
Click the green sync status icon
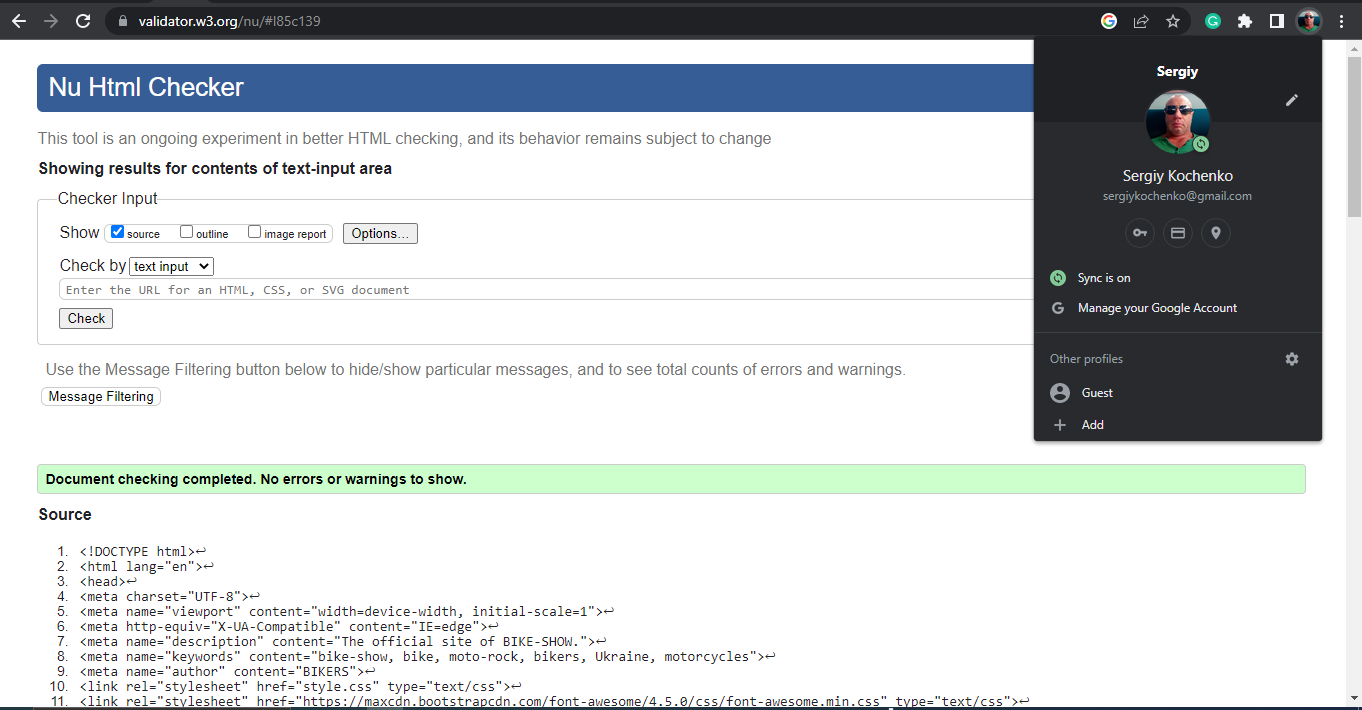click(1058, 278)
